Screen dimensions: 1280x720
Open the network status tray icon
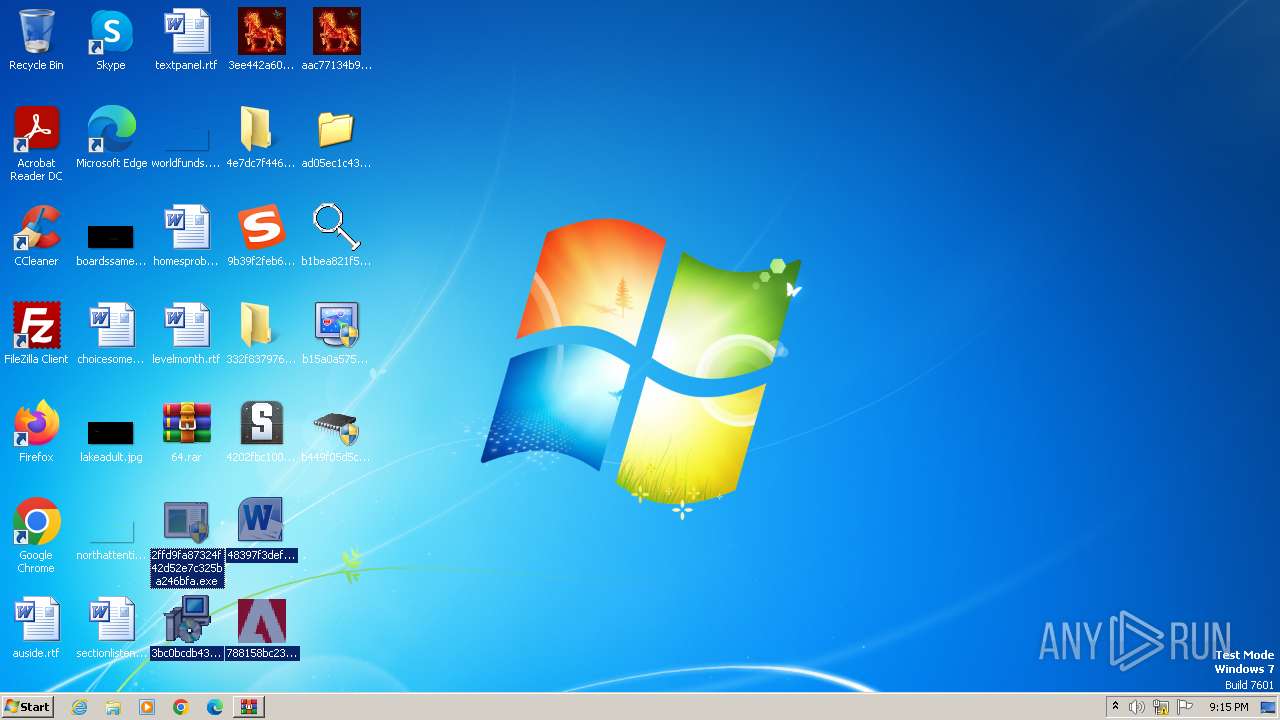(1161, 707)
